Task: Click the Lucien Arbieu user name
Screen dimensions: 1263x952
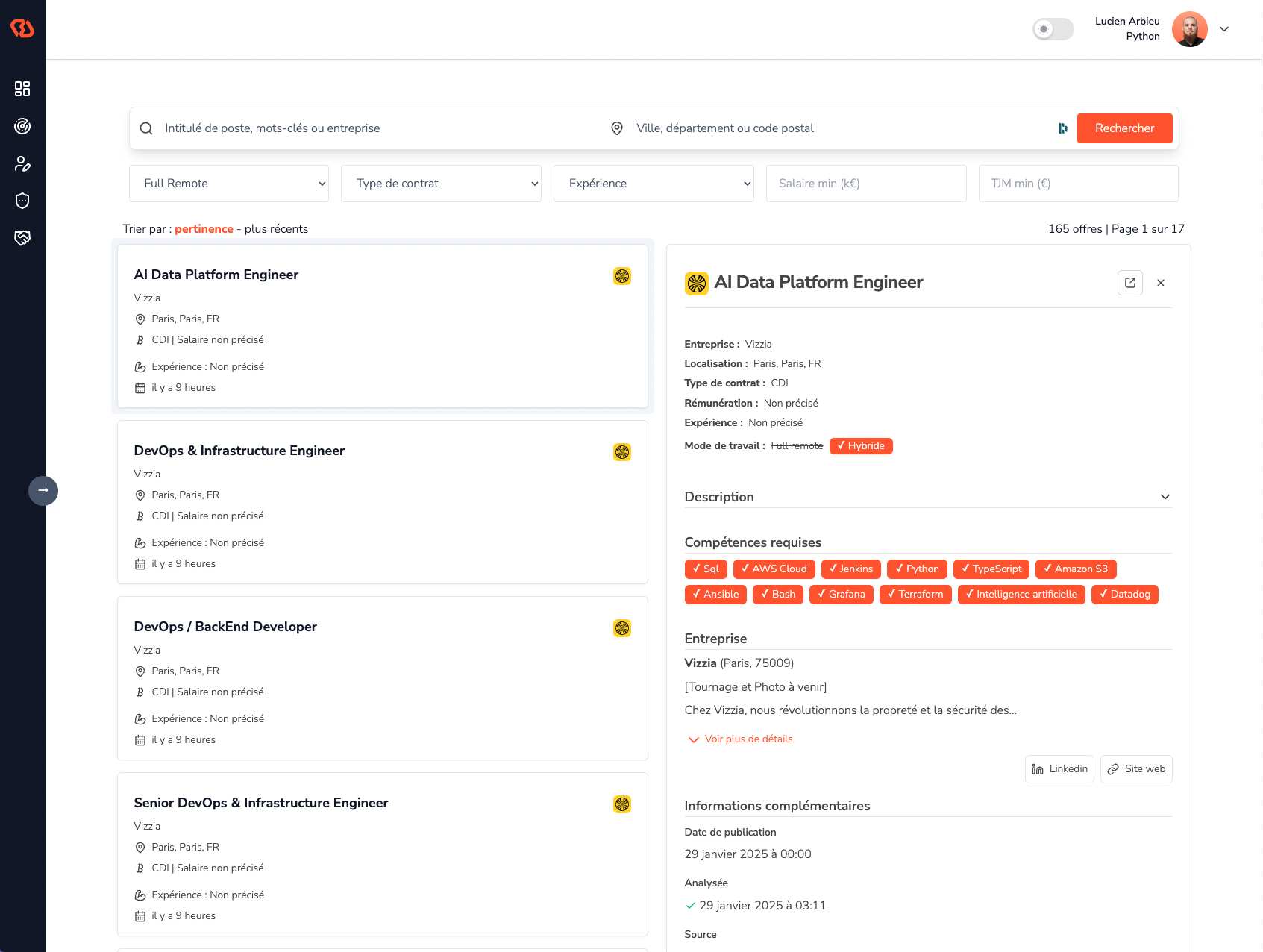Action: pos(1127,21)
